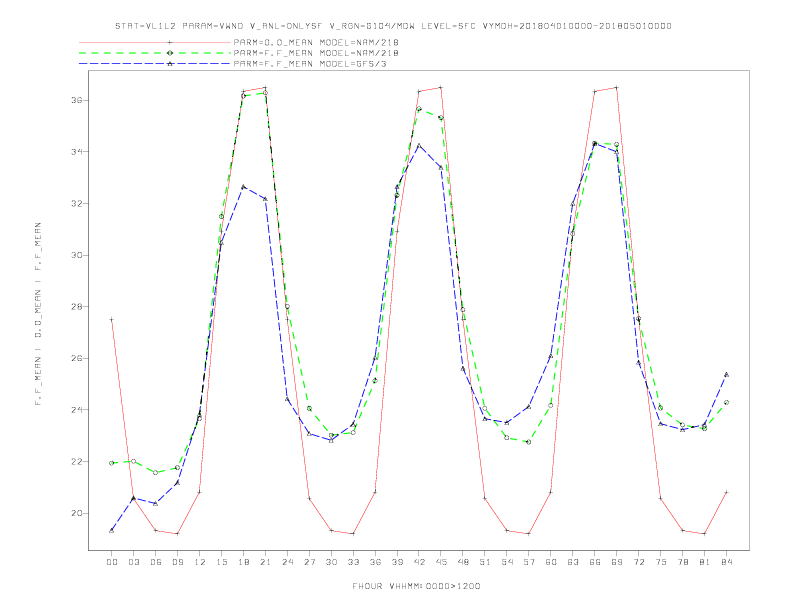792x612 pixels.
Task: Click the y-axis tick label 32
Action: click(x=77, y=203)
